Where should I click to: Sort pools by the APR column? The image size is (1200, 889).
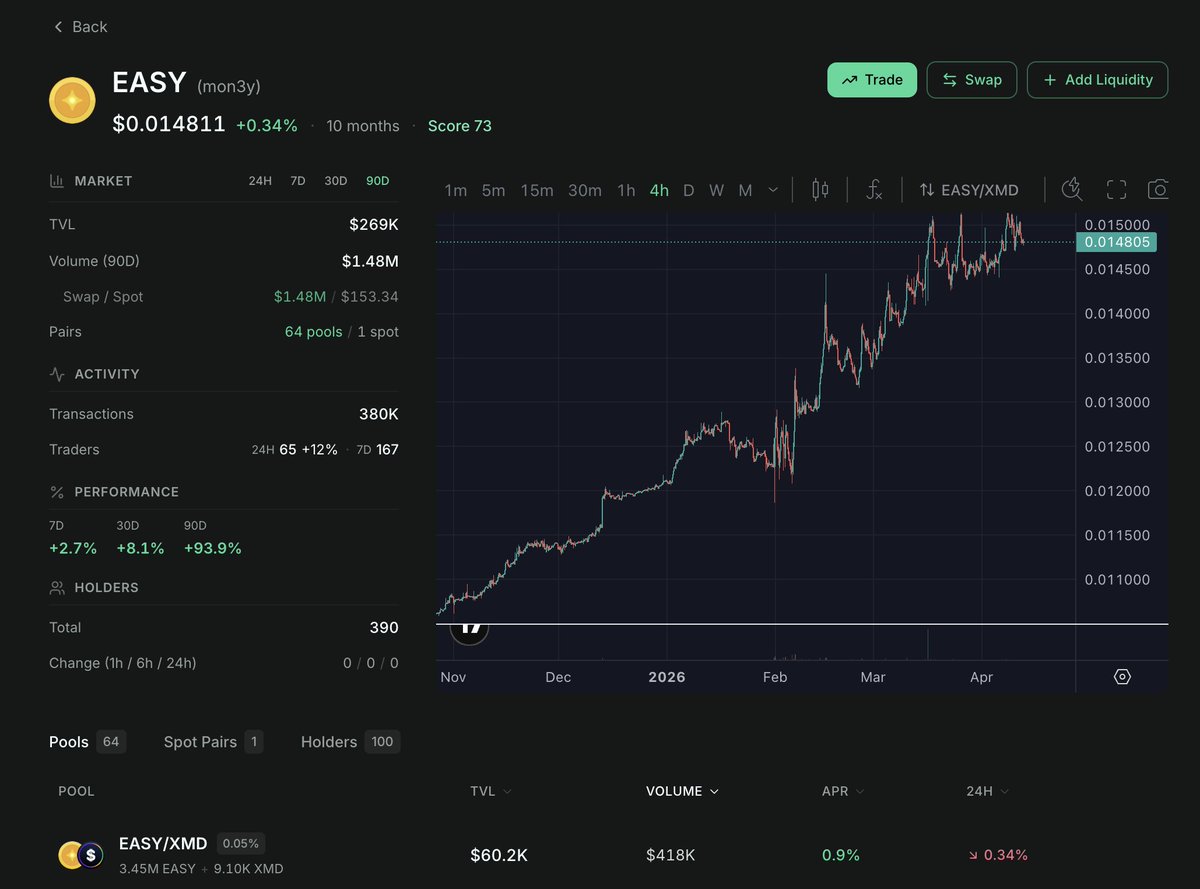842,791
